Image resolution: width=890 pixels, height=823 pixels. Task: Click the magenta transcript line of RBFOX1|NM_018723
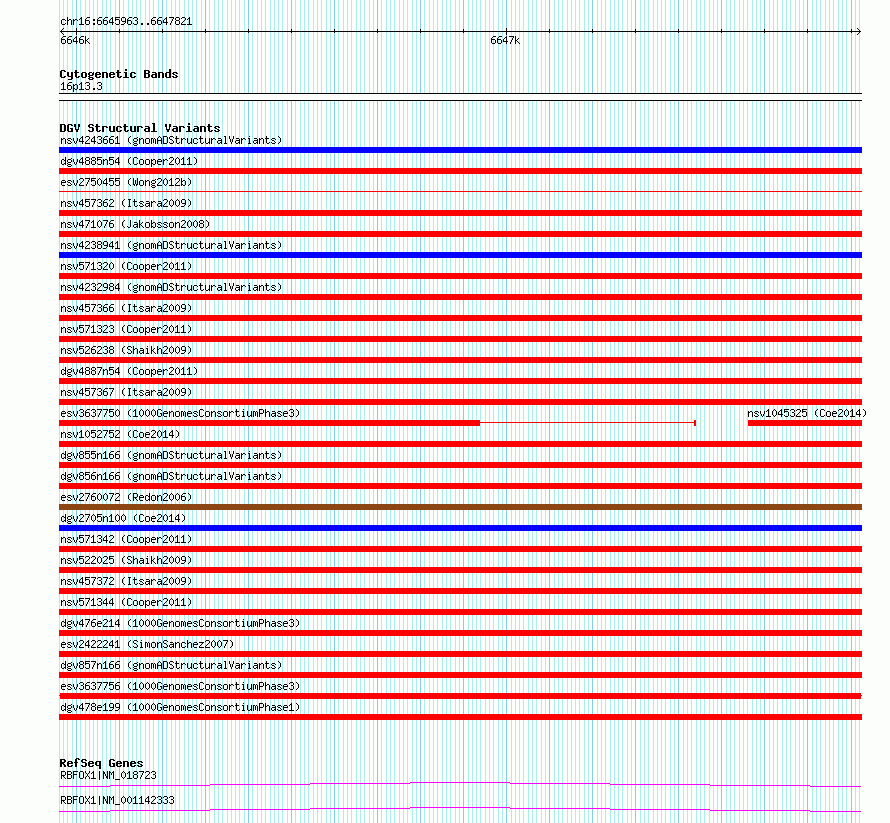[460, 784]
